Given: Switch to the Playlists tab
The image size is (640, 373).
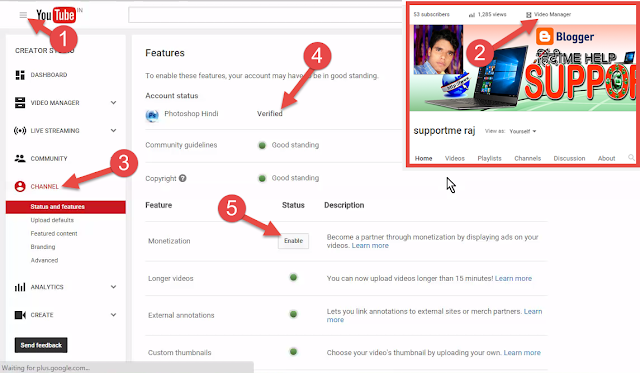Looking at the screenshot, I should pos(489,158).
